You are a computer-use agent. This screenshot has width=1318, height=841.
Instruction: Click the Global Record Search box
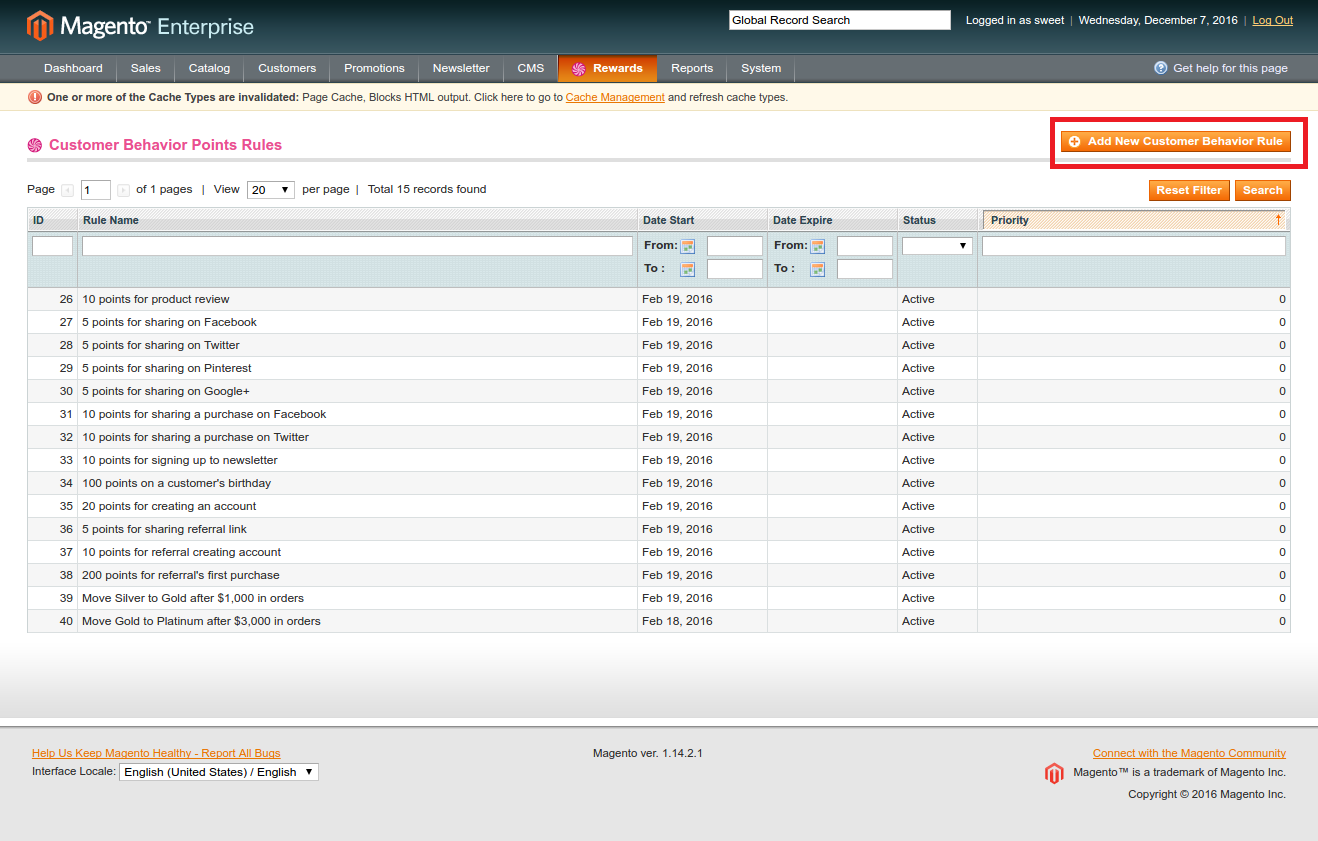point(839,20)
